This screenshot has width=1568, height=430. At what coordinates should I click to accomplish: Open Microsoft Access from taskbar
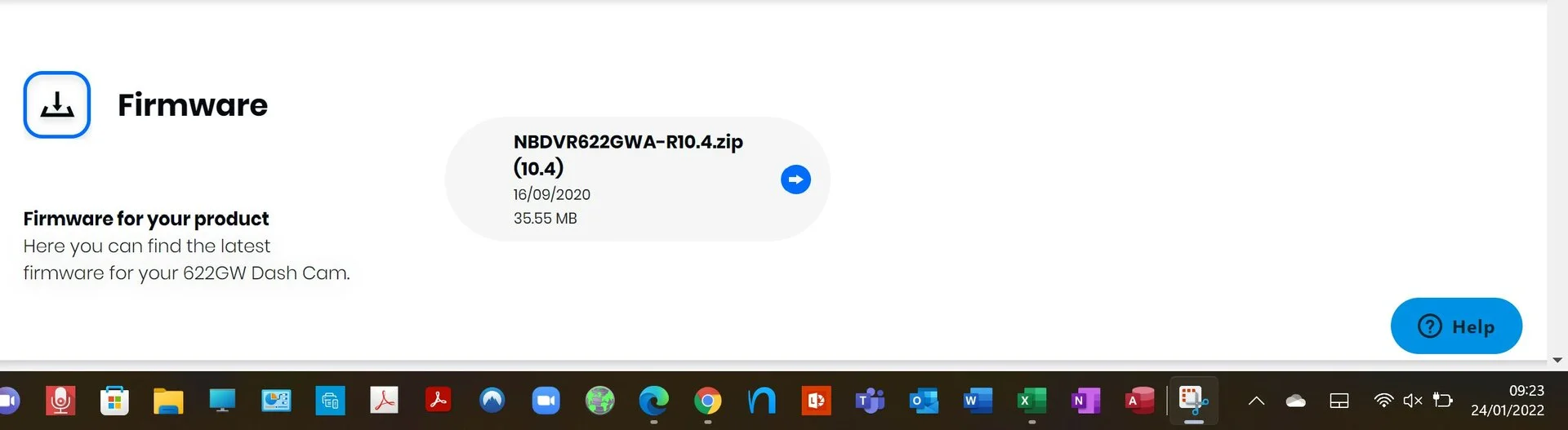click(x=1139, y=401)
